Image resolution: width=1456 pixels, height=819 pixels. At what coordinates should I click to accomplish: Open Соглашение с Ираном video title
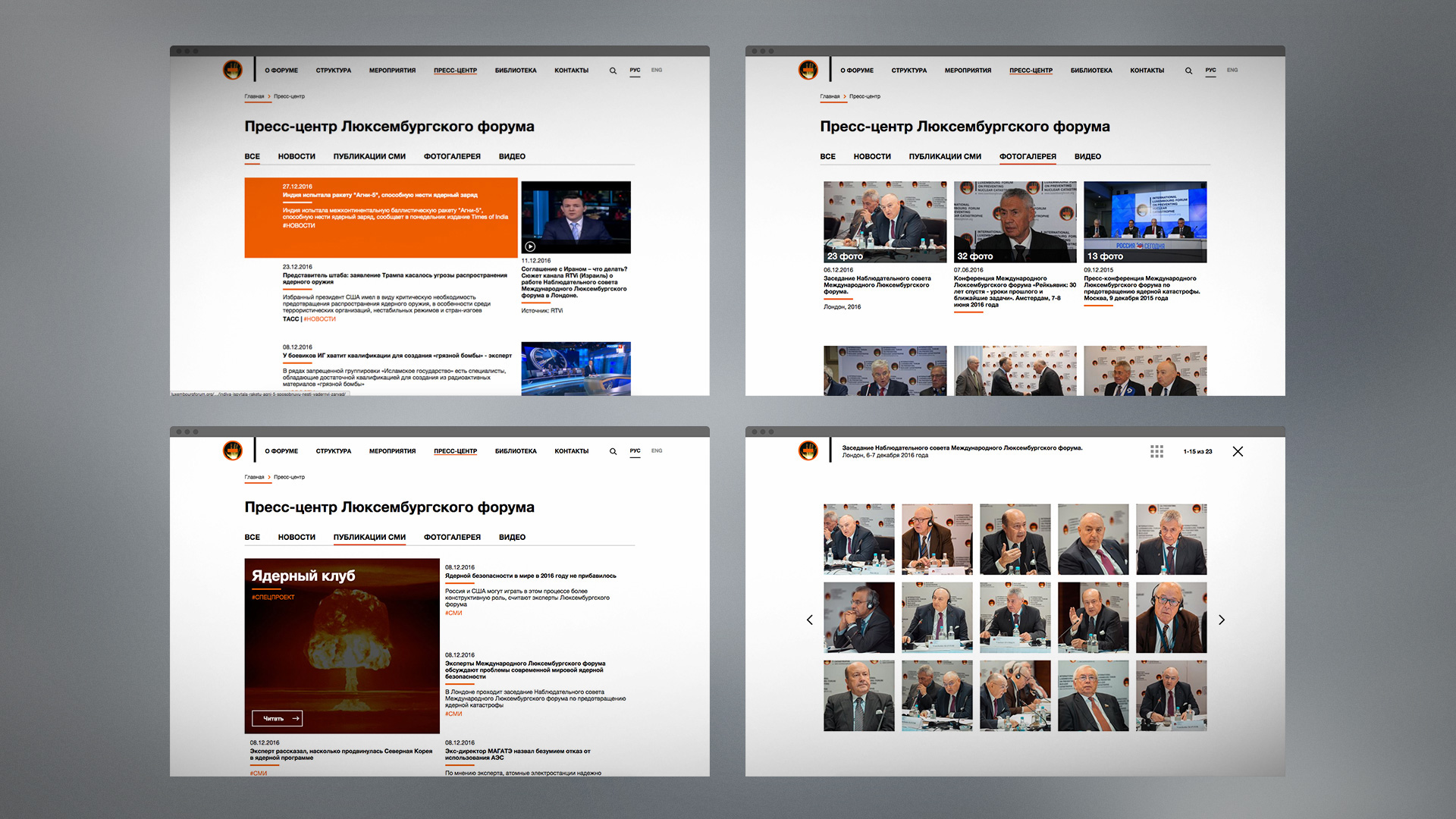tap(574, 282)
